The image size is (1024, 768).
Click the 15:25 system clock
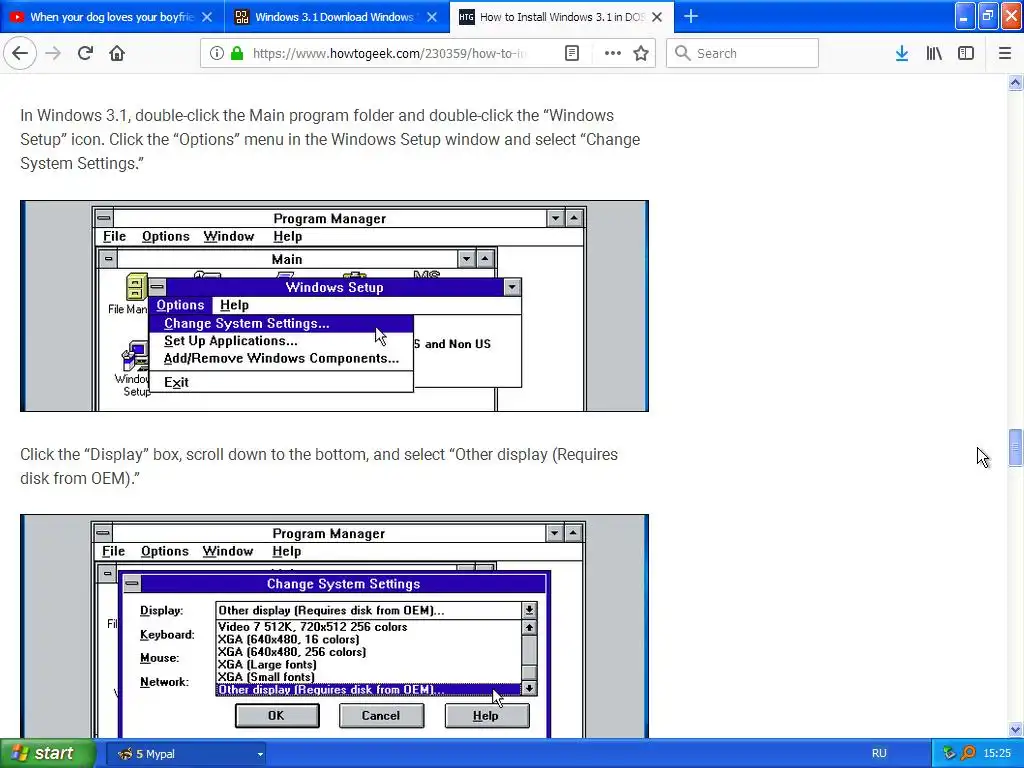pos(997,753)
